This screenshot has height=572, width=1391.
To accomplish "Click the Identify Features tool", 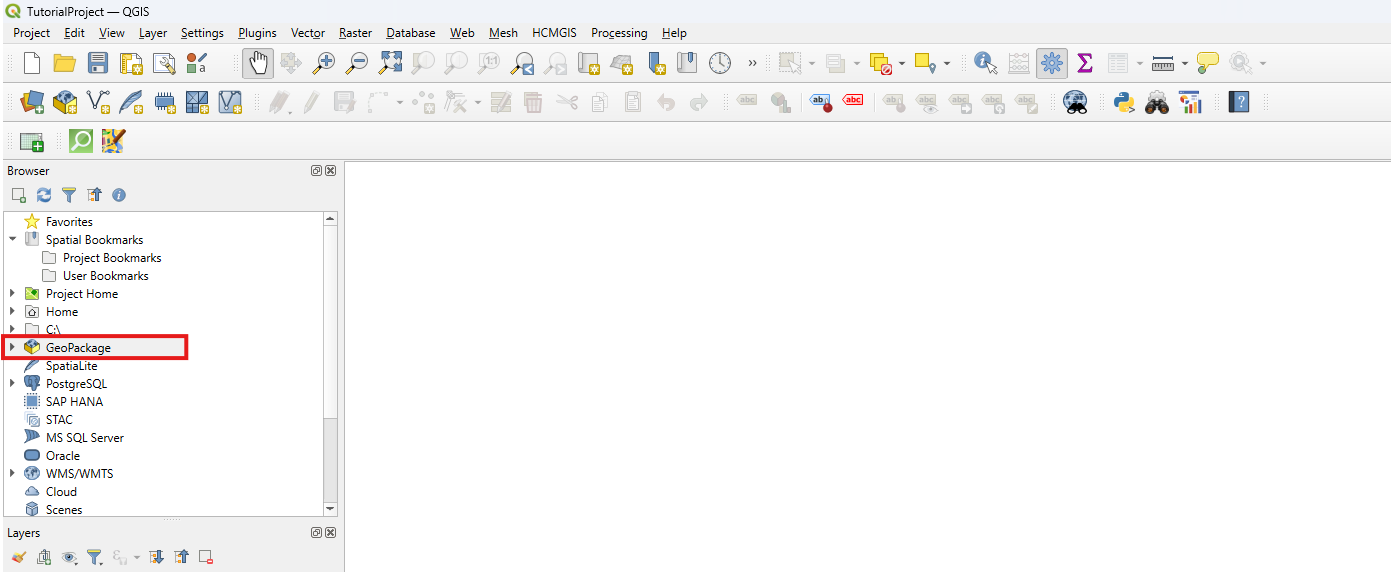I will tap(985, 63).
